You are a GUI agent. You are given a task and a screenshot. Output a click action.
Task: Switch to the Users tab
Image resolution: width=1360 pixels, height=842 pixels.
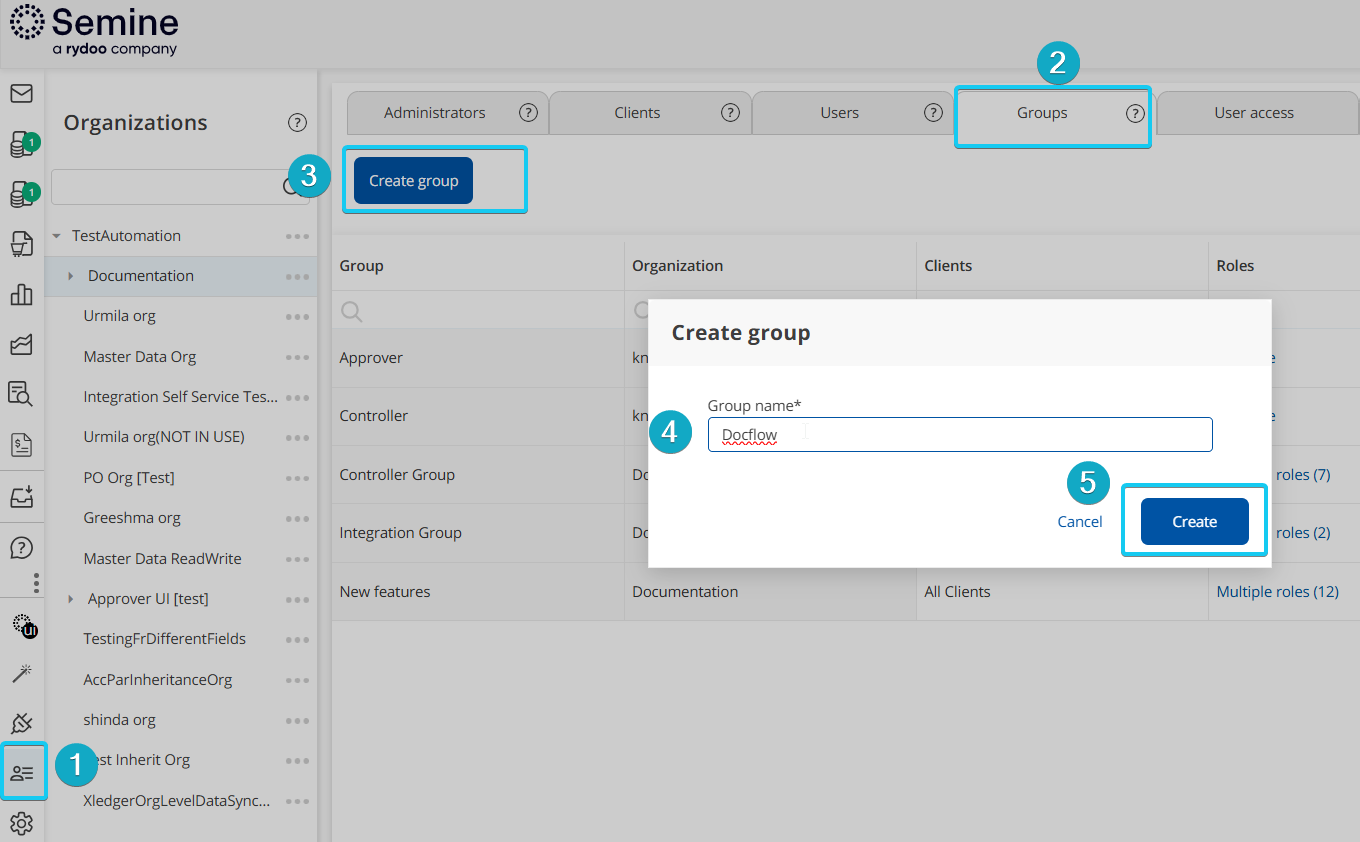(x=839, y=113)
